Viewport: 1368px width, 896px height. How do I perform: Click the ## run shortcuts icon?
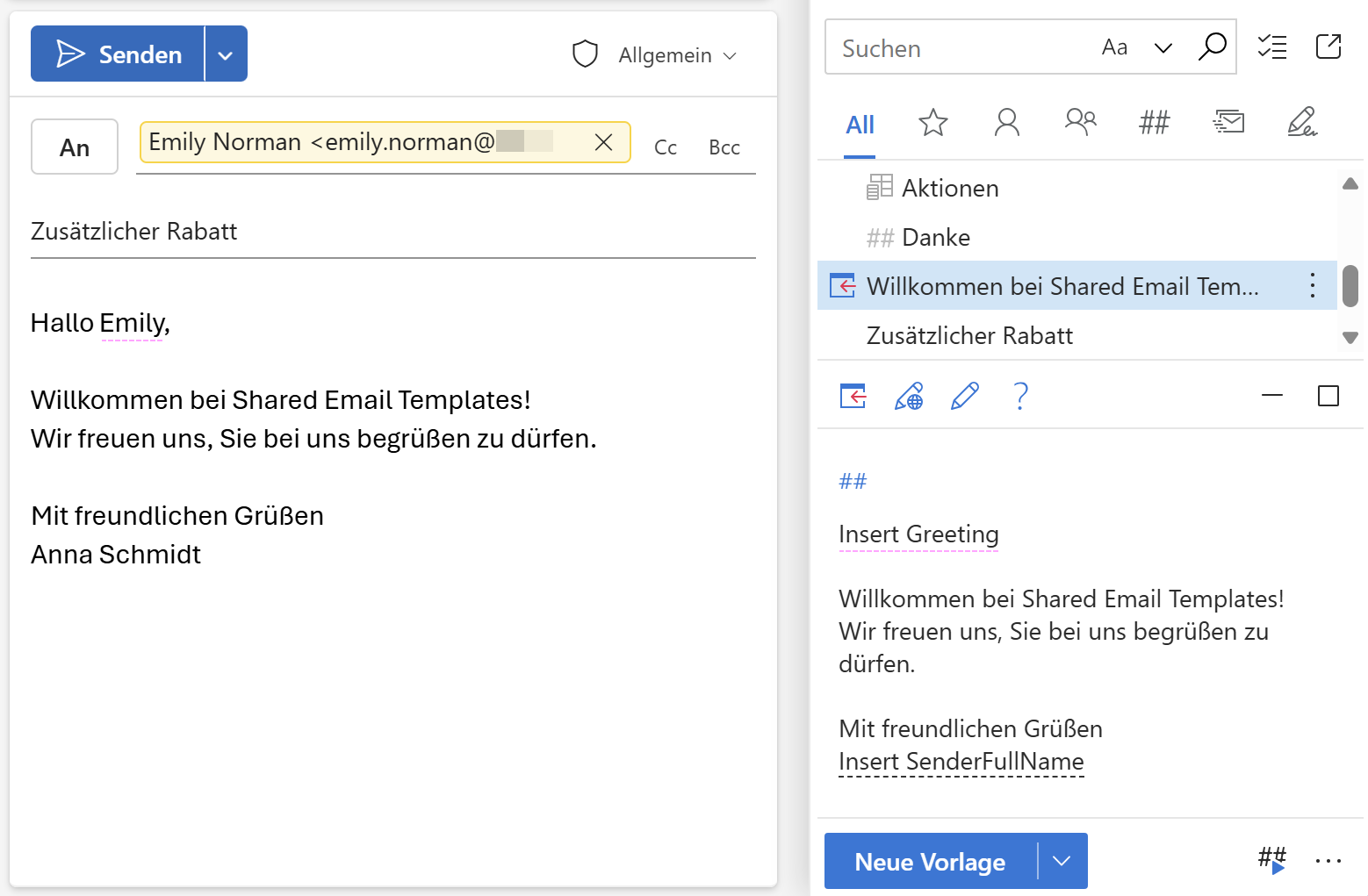pos(1272,860)
